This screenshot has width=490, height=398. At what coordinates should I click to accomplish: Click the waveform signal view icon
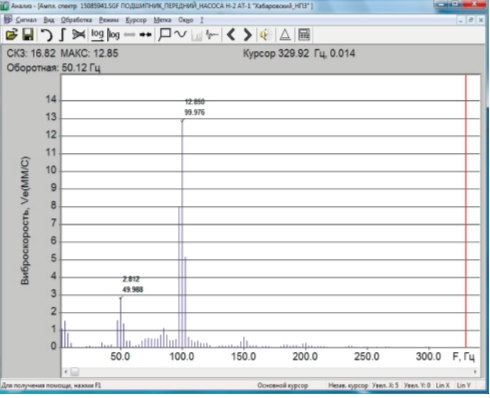pos(212,35)
